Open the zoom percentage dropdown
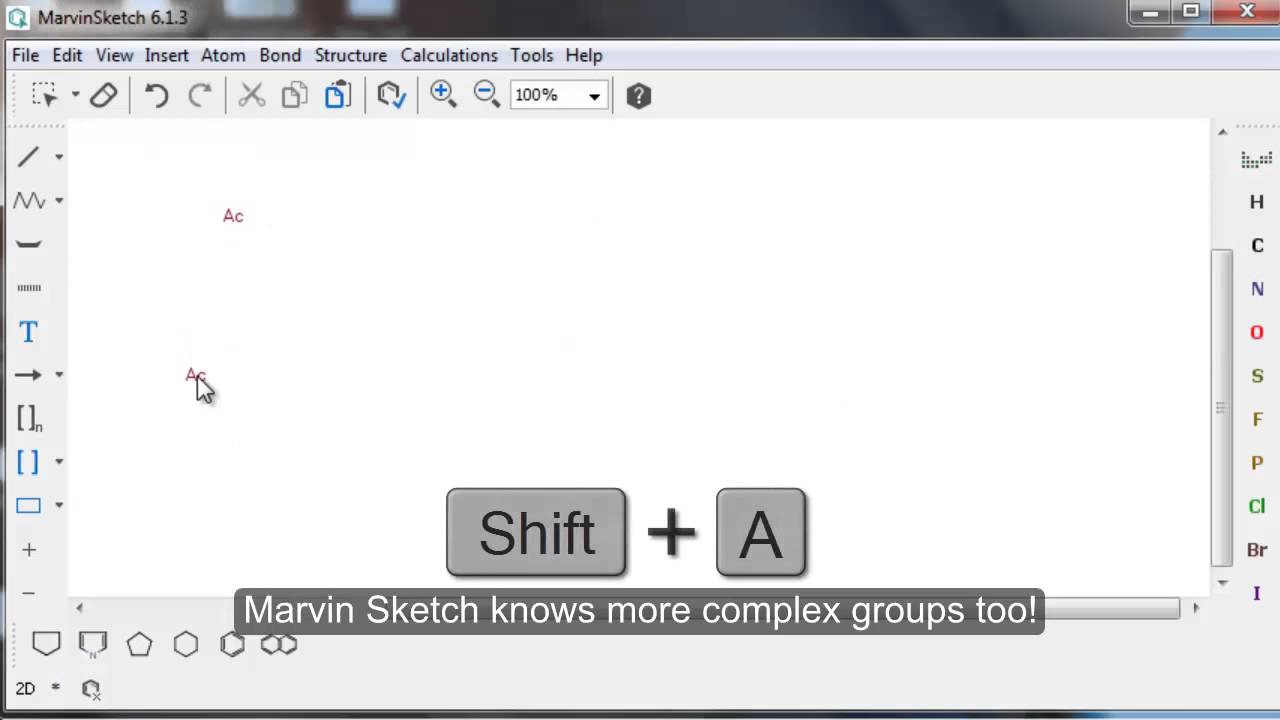Viewport: 1280px width, 720px height. (594, 96)
